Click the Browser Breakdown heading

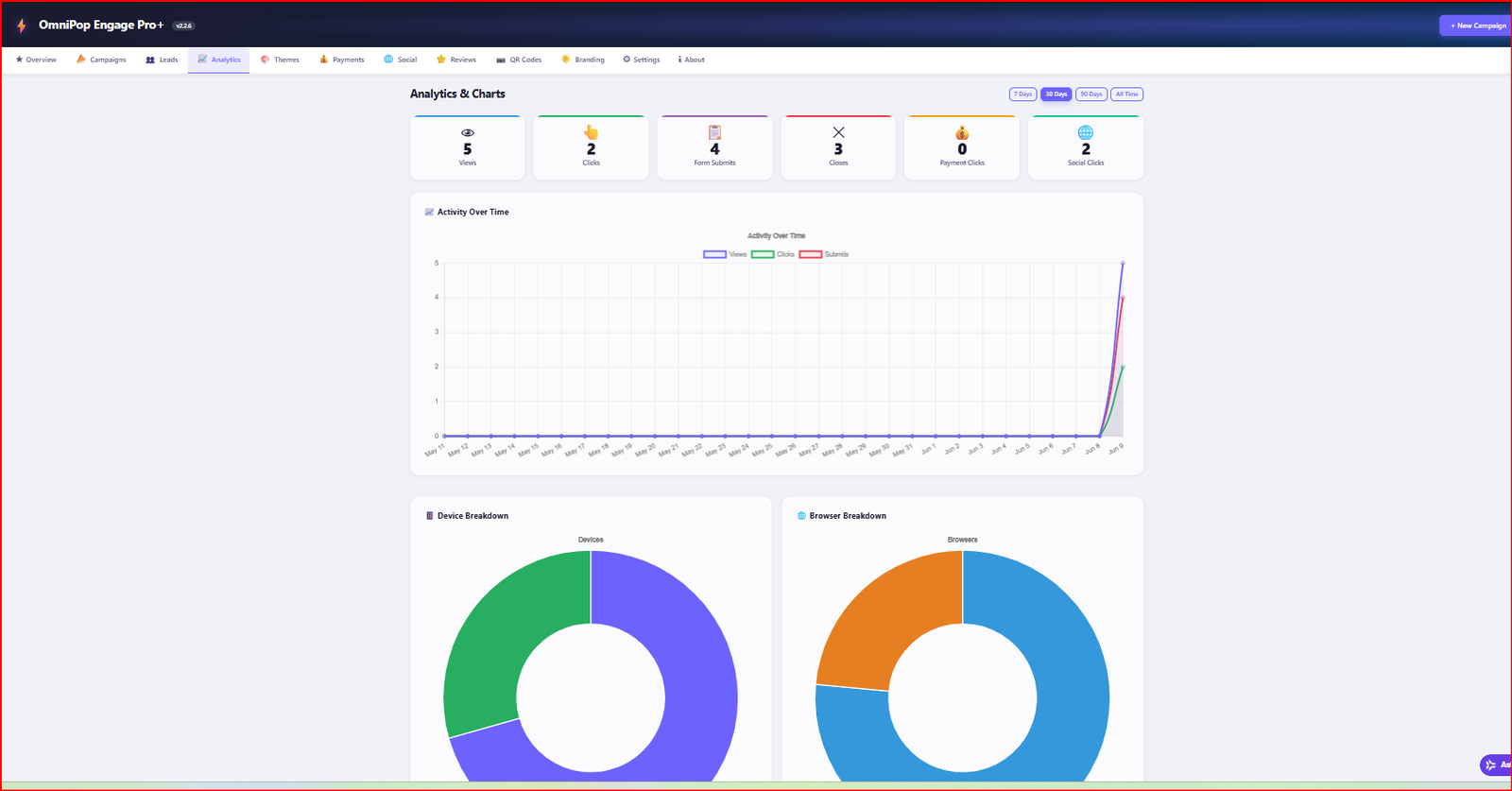848,516
